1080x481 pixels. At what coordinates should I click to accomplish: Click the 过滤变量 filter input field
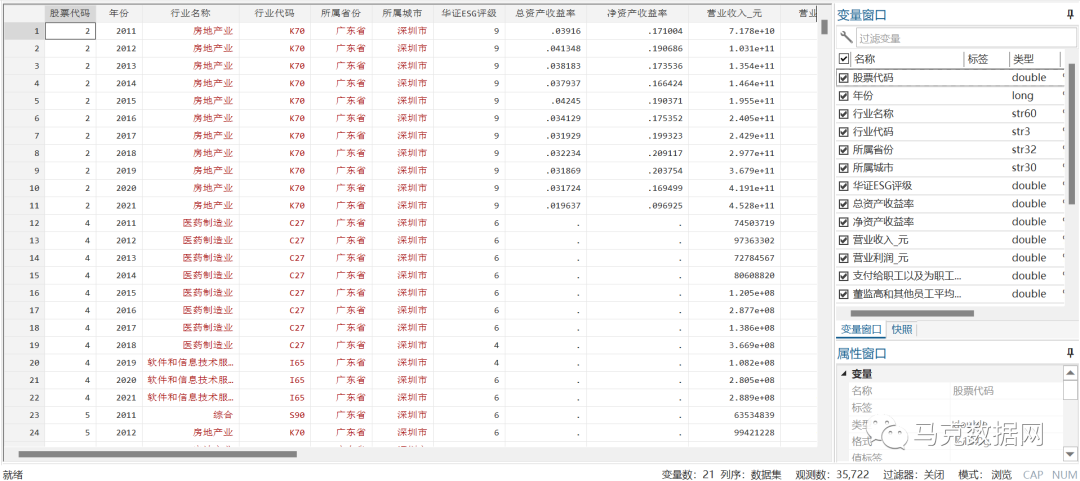[964, 38]
